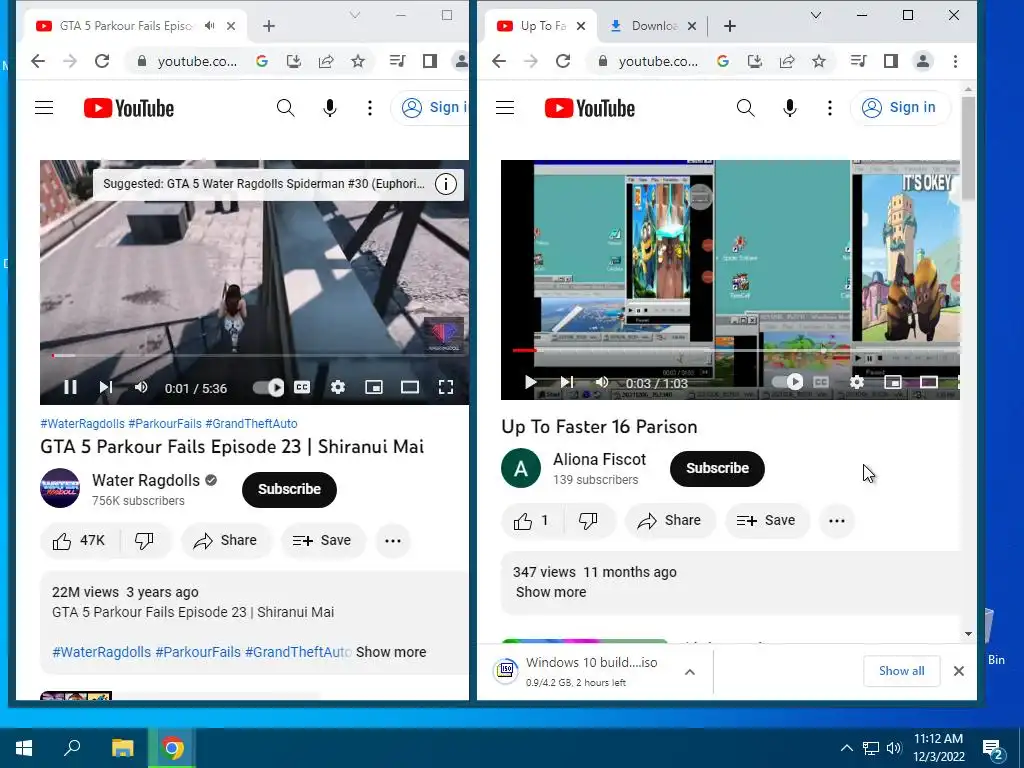The height and width of the screenshot is (768, 1024).
Task: Subscribe to Aliona Fiscot channel
Action: 717,468
